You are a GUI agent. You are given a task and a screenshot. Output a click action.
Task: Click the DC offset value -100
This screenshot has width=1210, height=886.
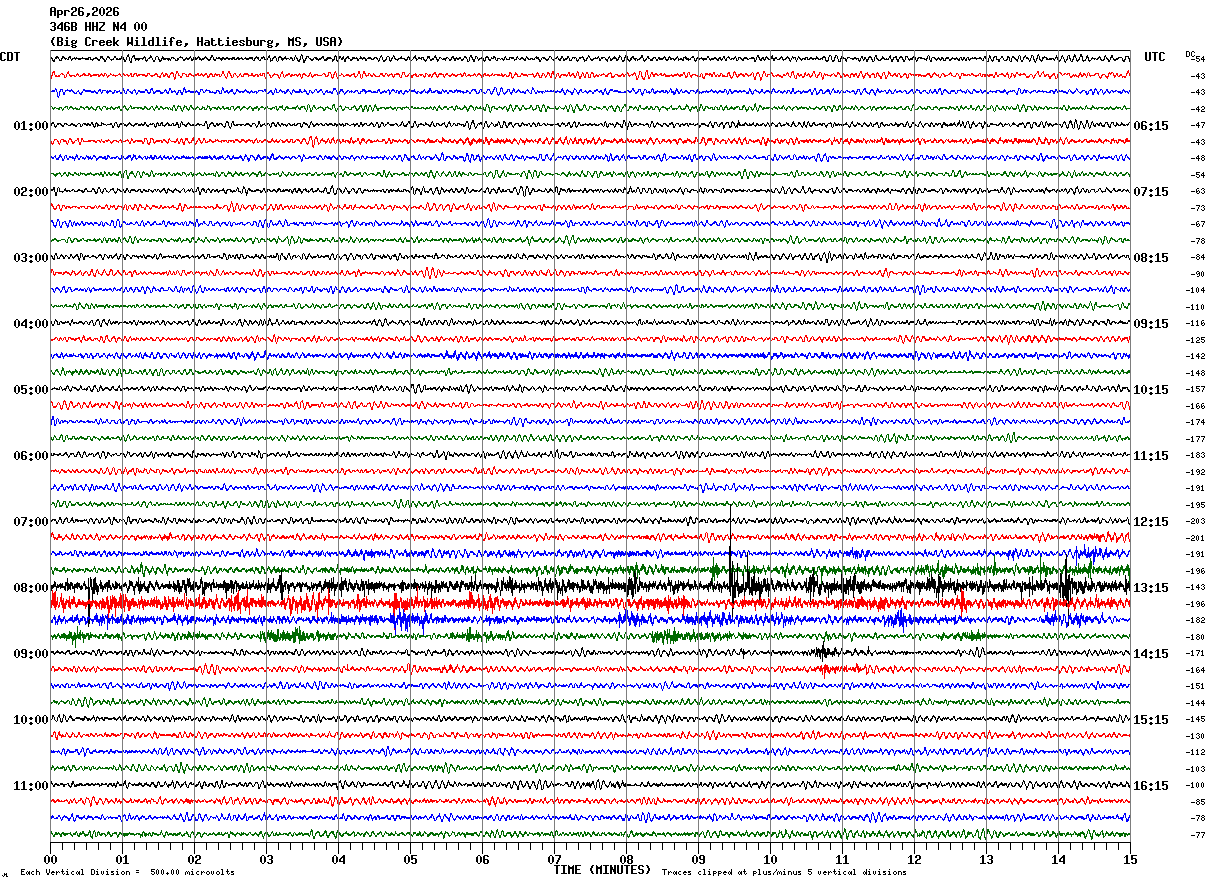pyautogui.click(x=1196, y=786)
